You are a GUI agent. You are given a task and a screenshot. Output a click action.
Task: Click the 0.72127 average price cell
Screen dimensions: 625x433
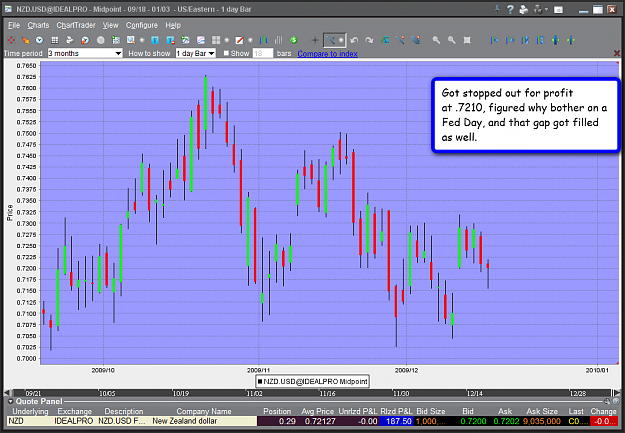coord(320,421)
